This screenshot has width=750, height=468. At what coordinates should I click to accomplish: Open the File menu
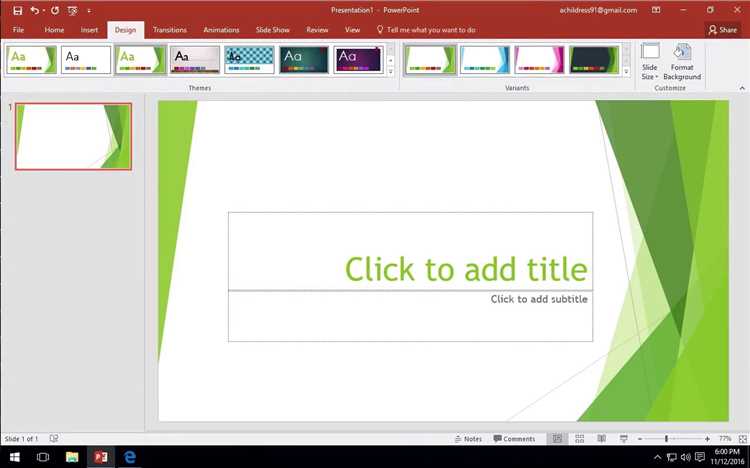coord(18,30)
